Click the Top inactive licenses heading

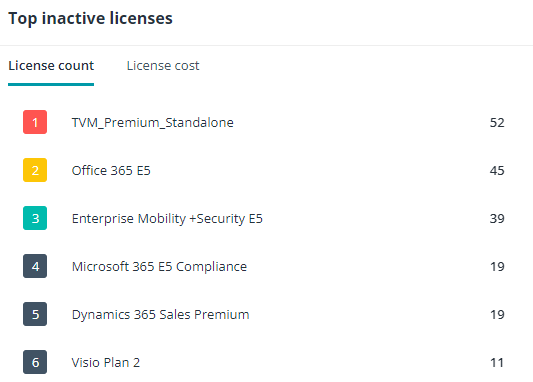pos(90,18)
